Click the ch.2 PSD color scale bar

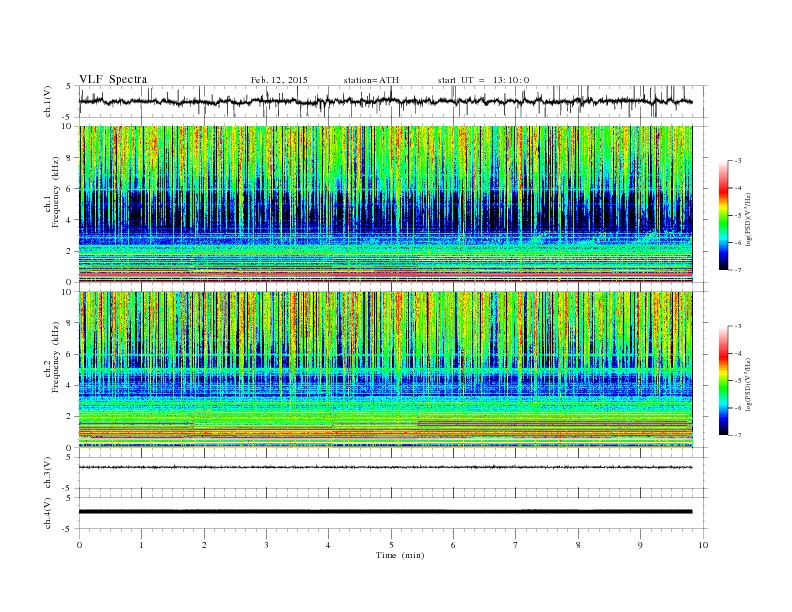(x=723, y=381)
